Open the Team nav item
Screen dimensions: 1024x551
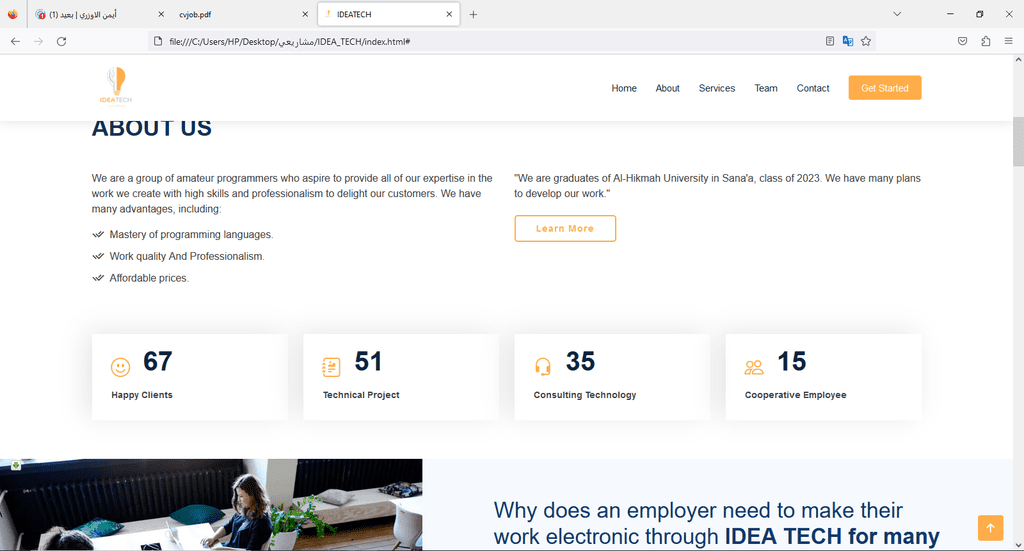click(766, 88)
